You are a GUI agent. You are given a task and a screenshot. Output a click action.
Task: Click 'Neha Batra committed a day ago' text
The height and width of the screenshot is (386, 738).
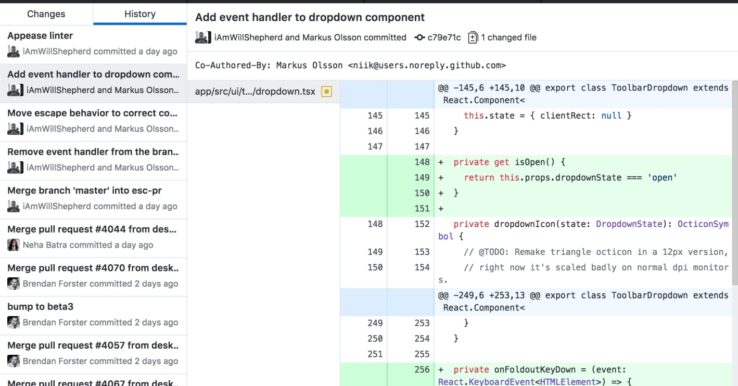[x=88, y=245]
